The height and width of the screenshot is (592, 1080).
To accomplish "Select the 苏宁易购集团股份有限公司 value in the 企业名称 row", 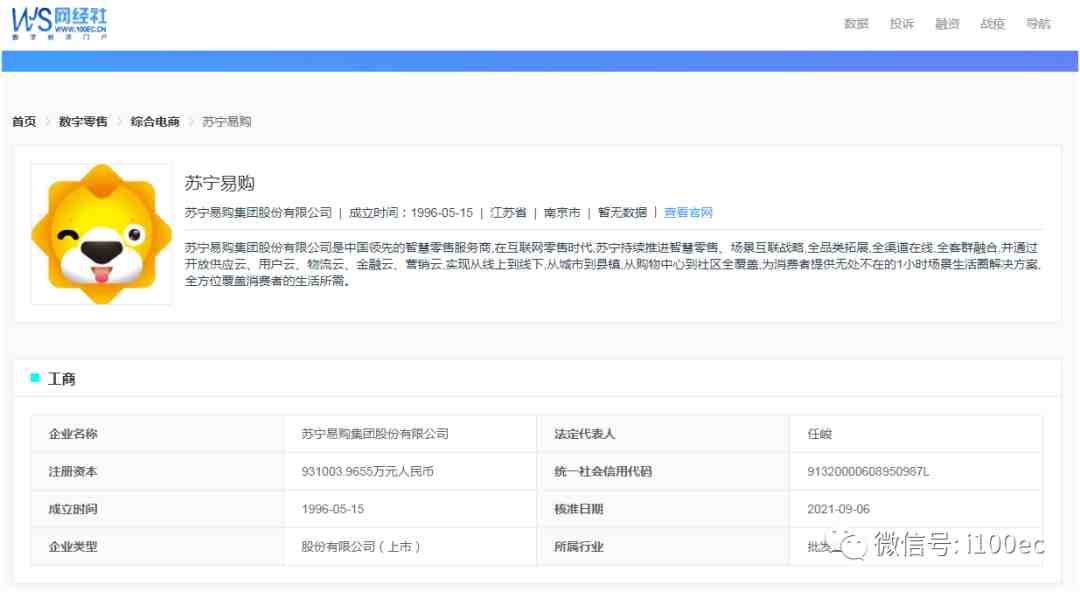I will tap(375, 434).
